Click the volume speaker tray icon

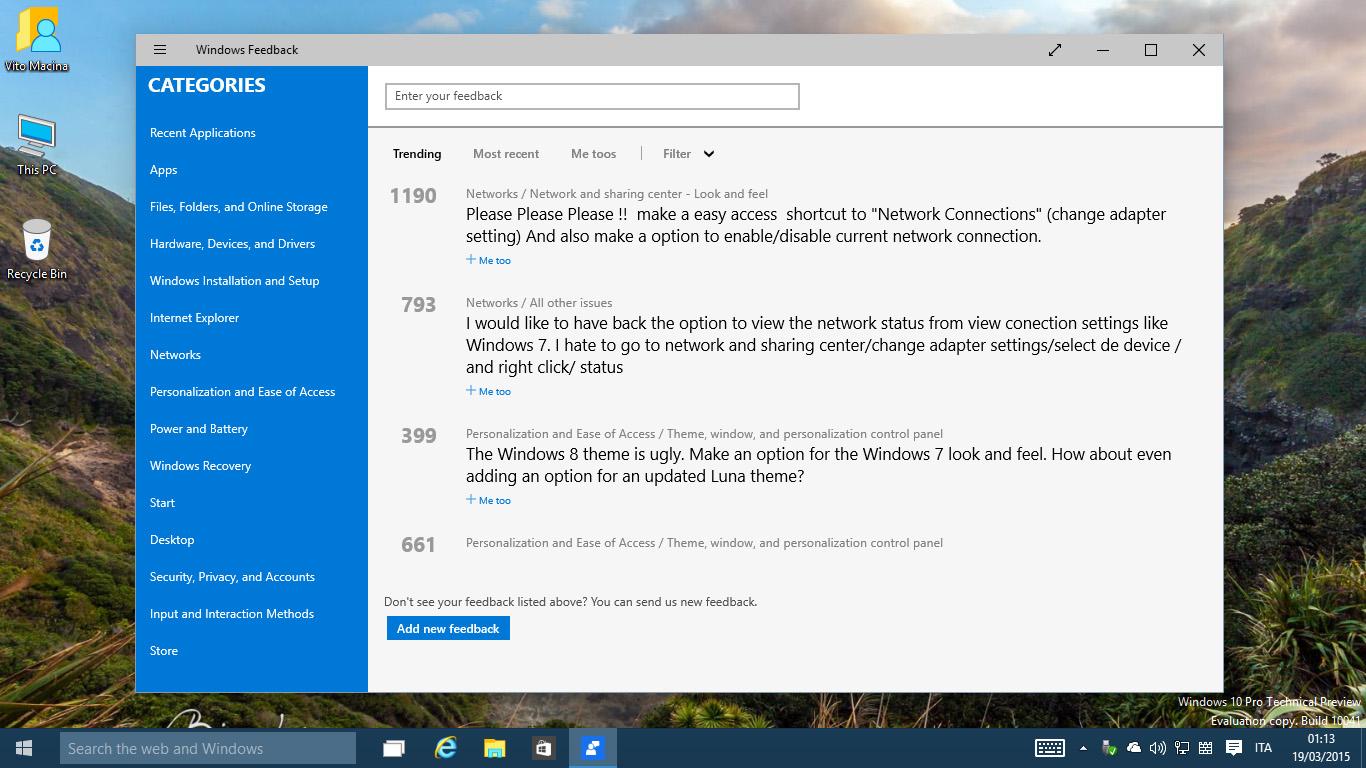click(1158, 748)
